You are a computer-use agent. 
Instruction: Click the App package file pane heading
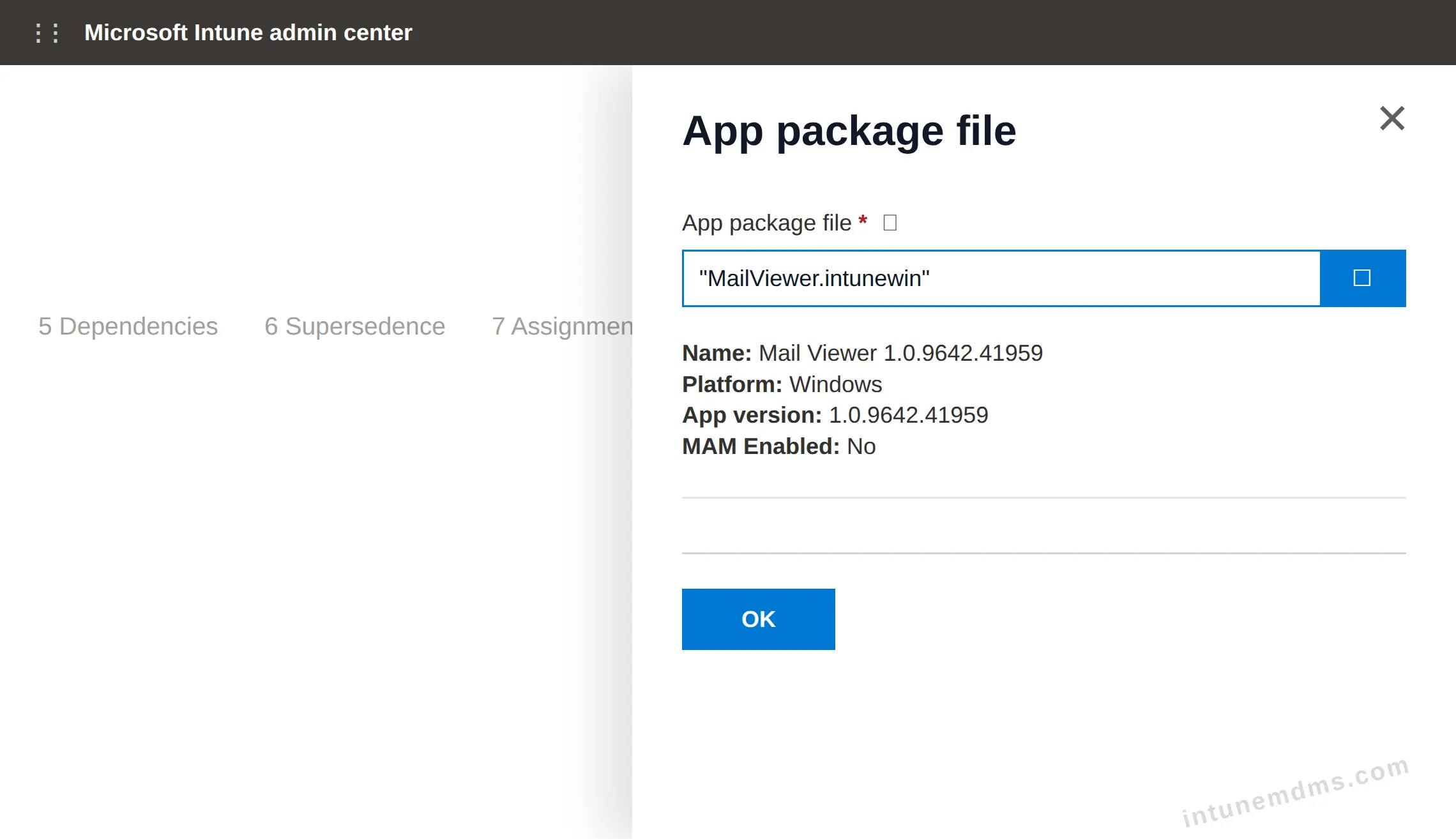pos(849,131)
